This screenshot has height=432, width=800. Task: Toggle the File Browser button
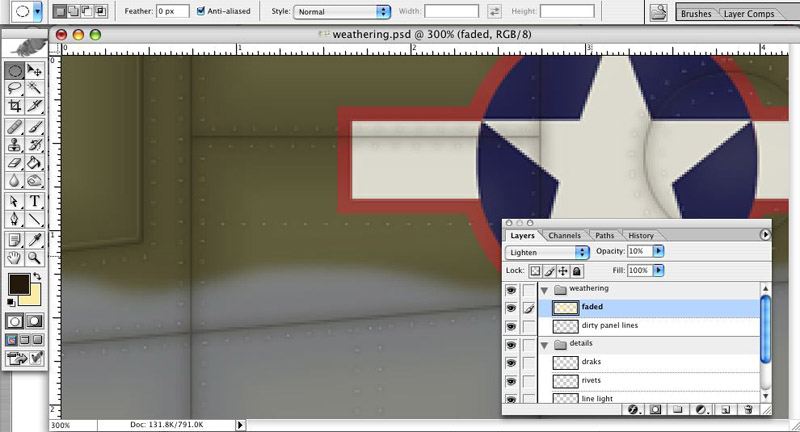tap(658, 12)
